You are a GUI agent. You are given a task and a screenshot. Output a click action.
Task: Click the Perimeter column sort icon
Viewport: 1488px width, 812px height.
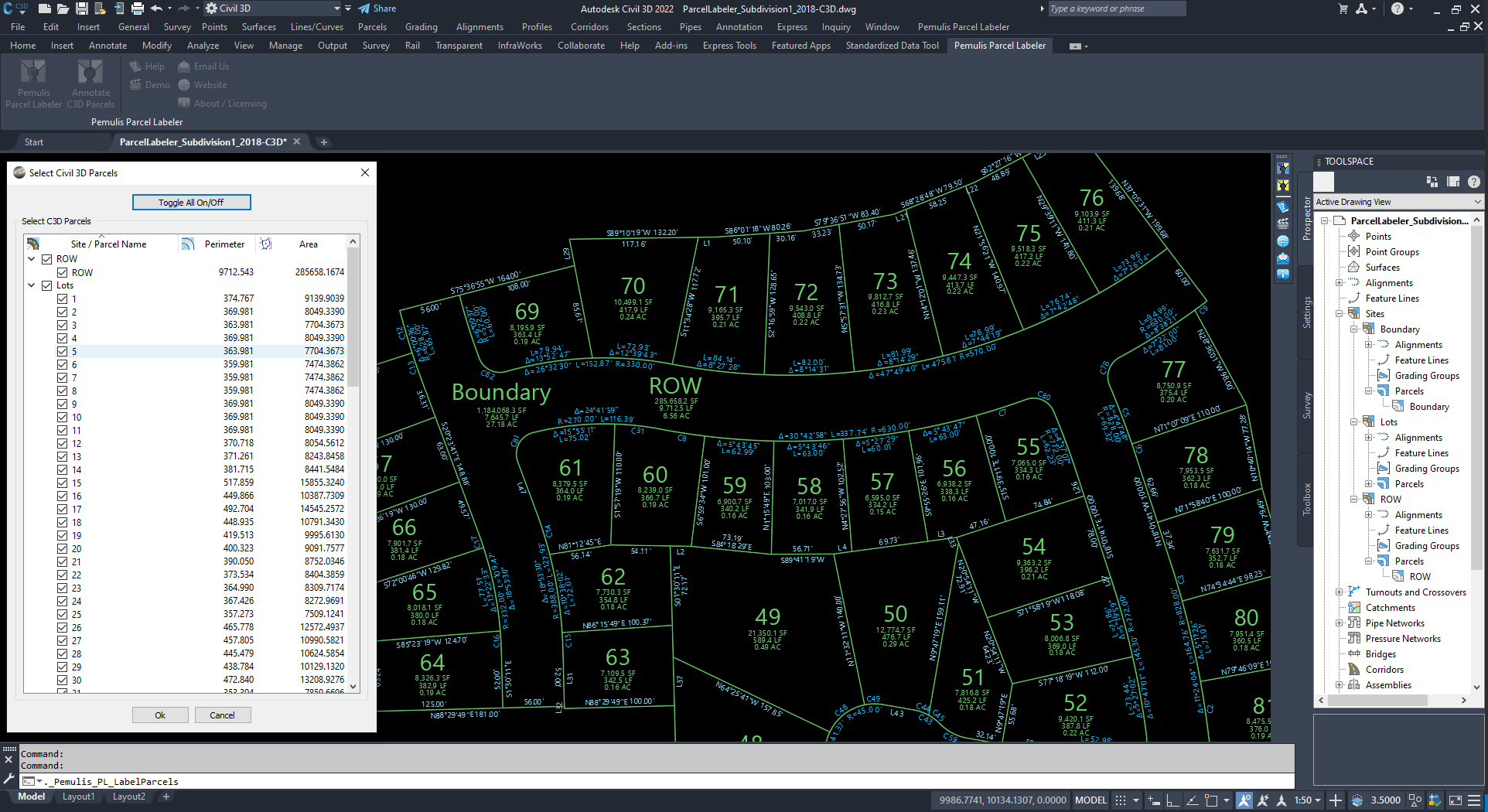click(188, 244)
